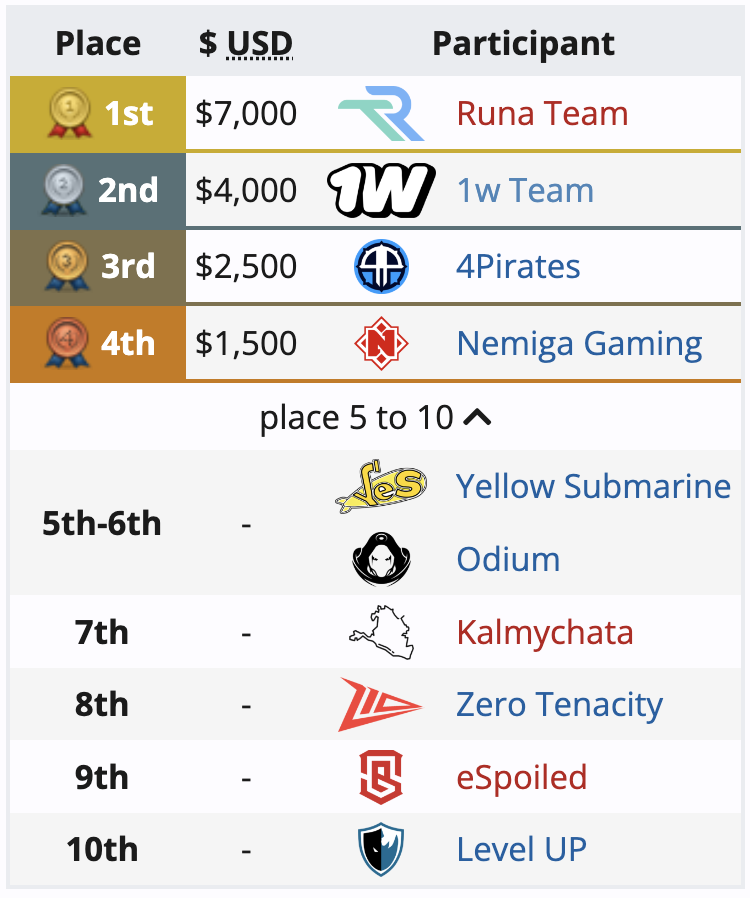This screenshot has height=898, width=750.
Task: Click the Odium hooded face logo
Action: tap(381, 559)
